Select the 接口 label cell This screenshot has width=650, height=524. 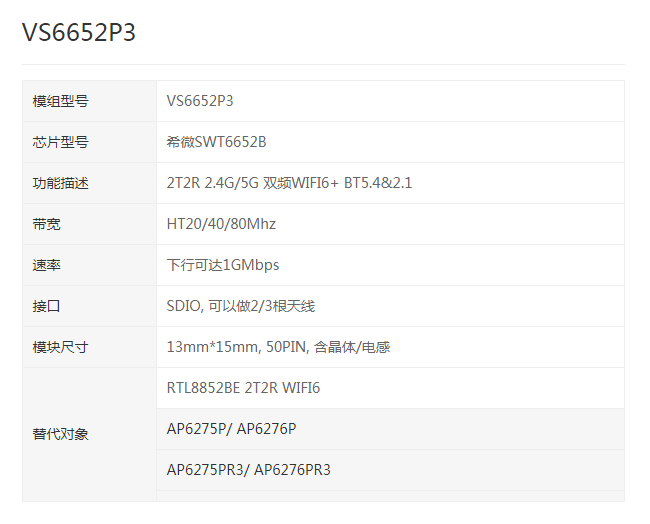[x=47, y=306]
